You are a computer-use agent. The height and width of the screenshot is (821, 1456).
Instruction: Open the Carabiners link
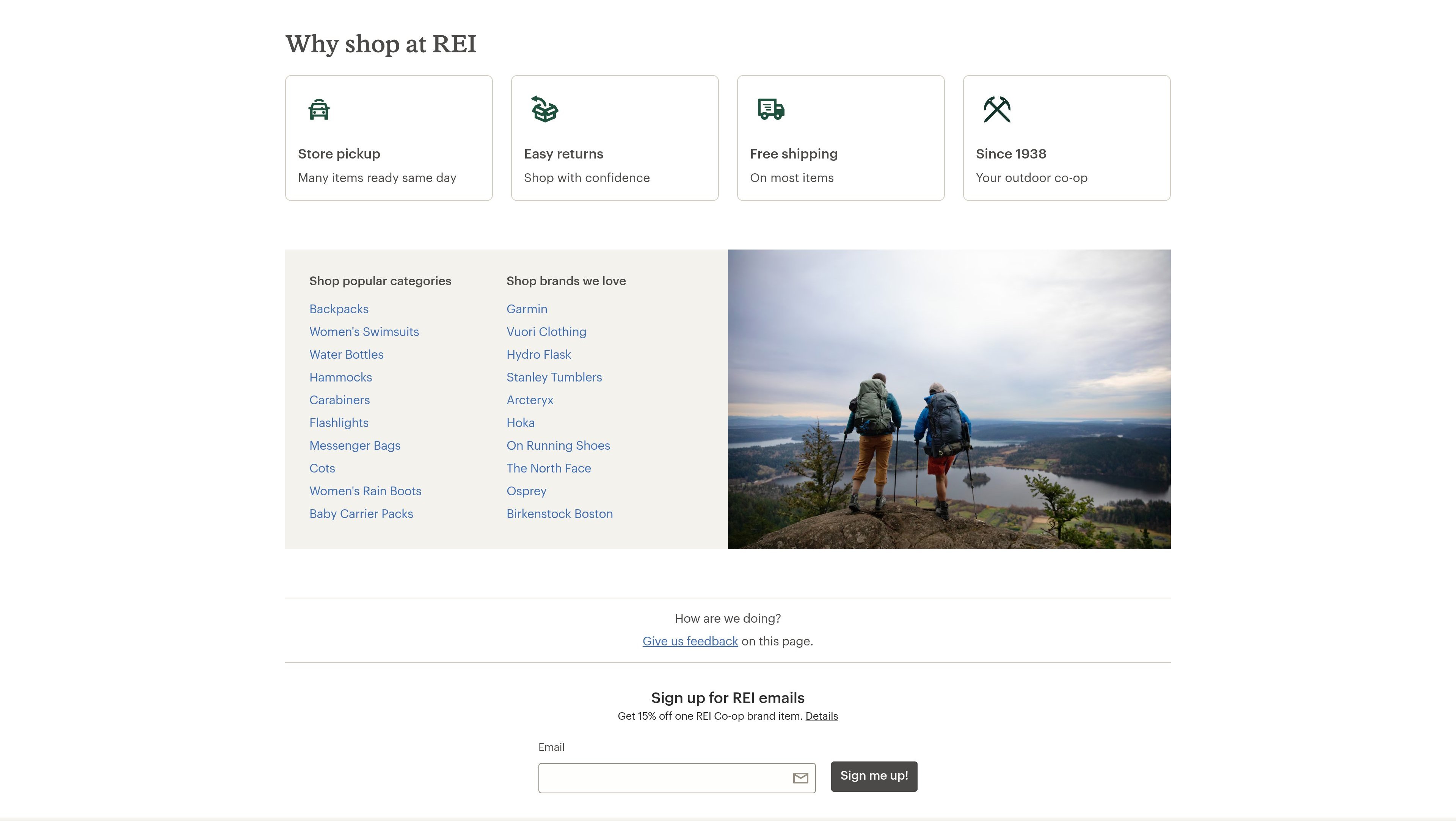[340, 400]
